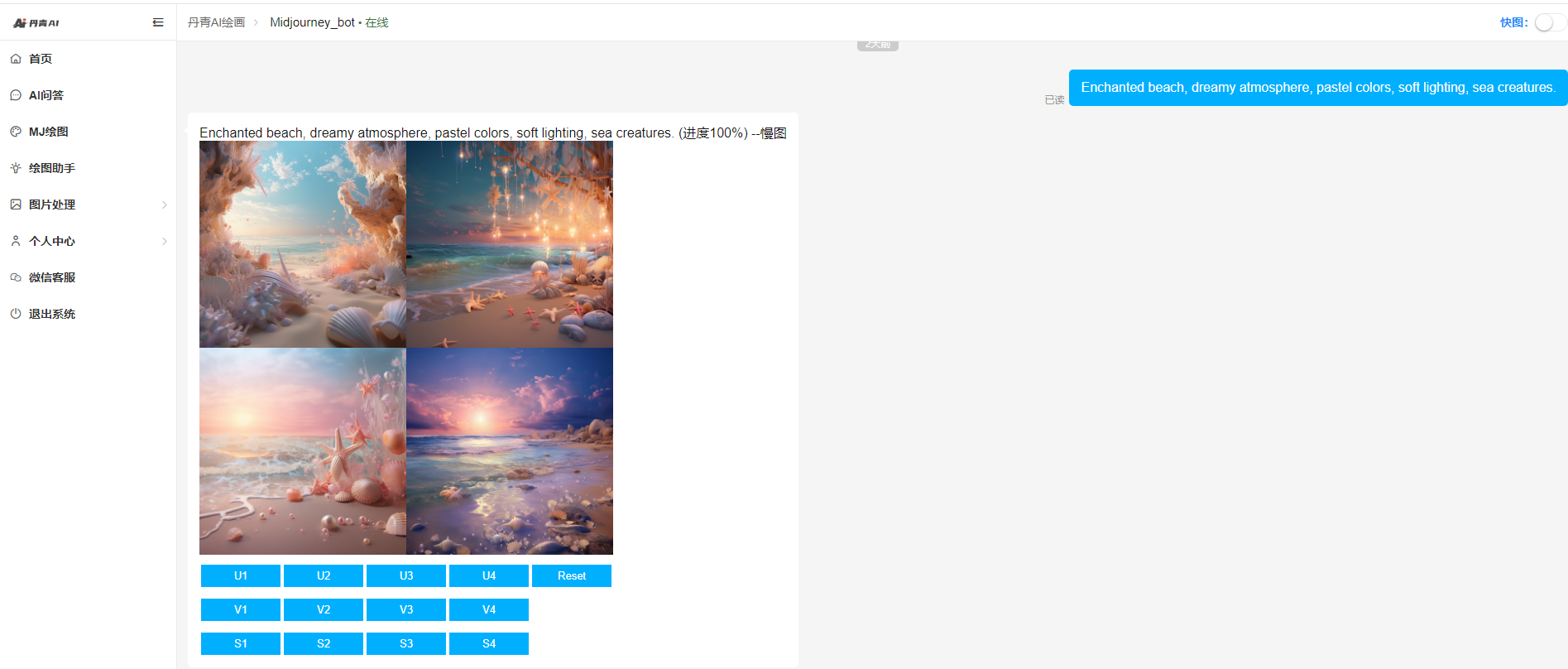Click the AI问答 chat bubble icon
The width and height of the screenshot is (1568, 669).
[16, 95]
